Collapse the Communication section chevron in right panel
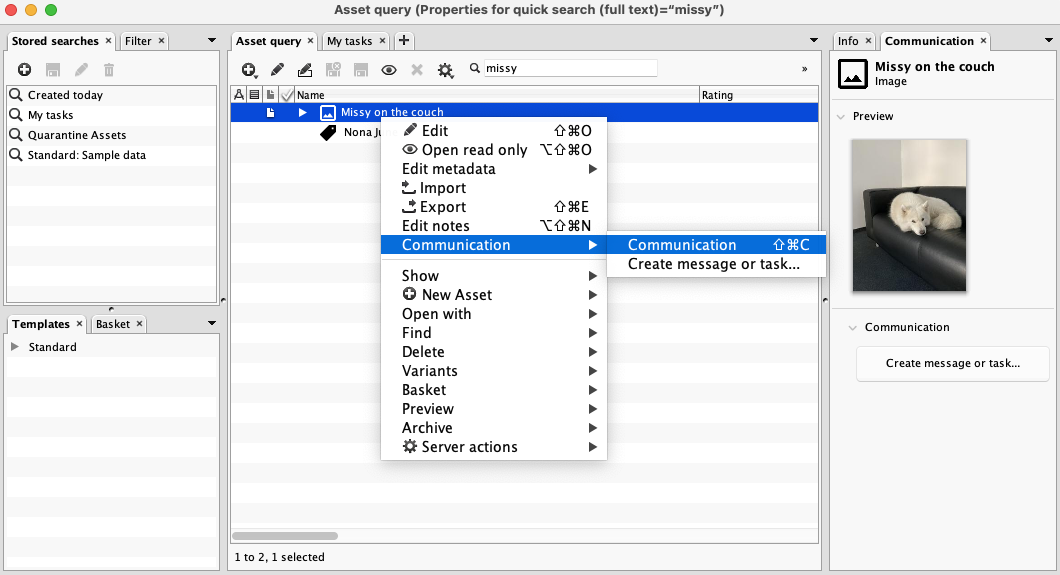The width and height of the screenshot is (1060, 575). (853, 327)
